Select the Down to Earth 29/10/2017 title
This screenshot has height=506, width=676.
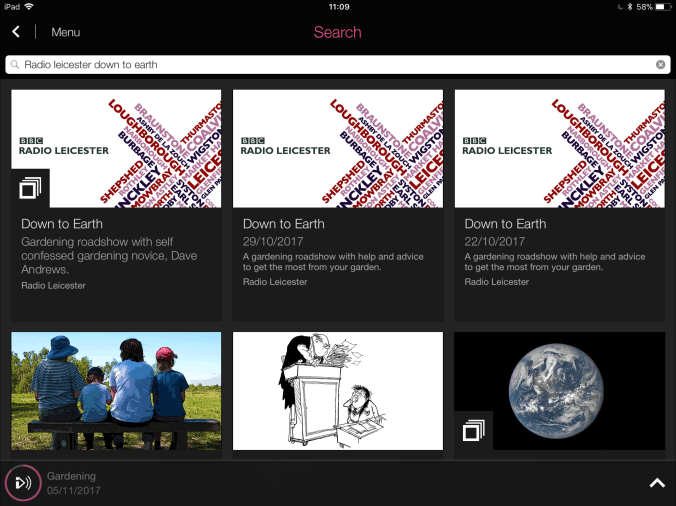(x=284, y=224)
